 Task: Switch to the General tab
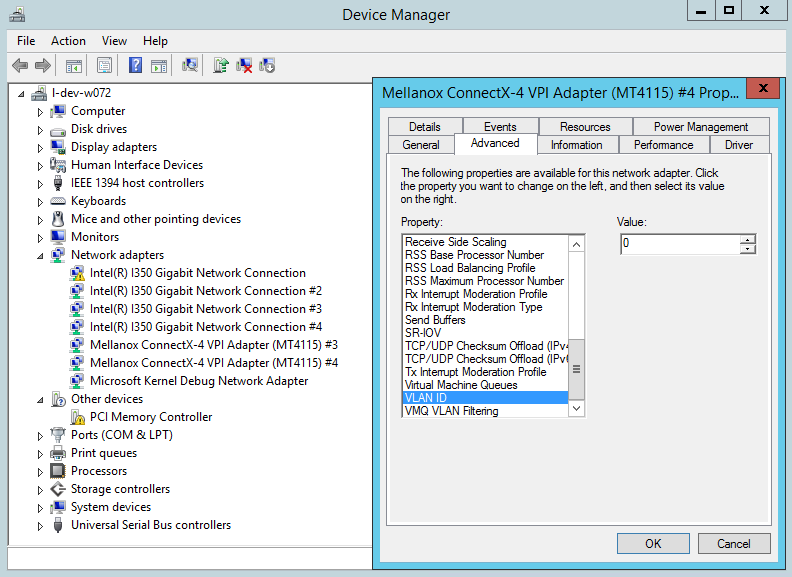[x=421, y=145]
